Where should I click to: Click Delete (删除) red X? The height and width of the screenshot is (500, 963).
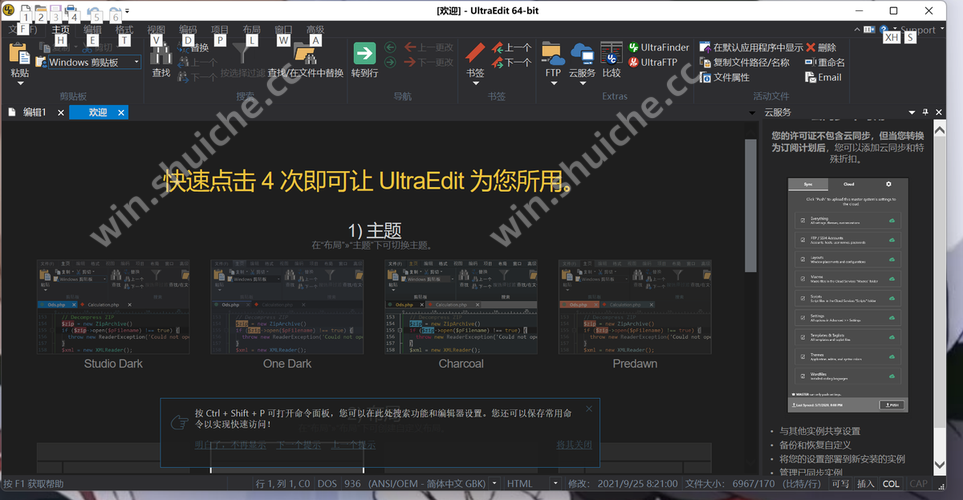coord(821,47)
